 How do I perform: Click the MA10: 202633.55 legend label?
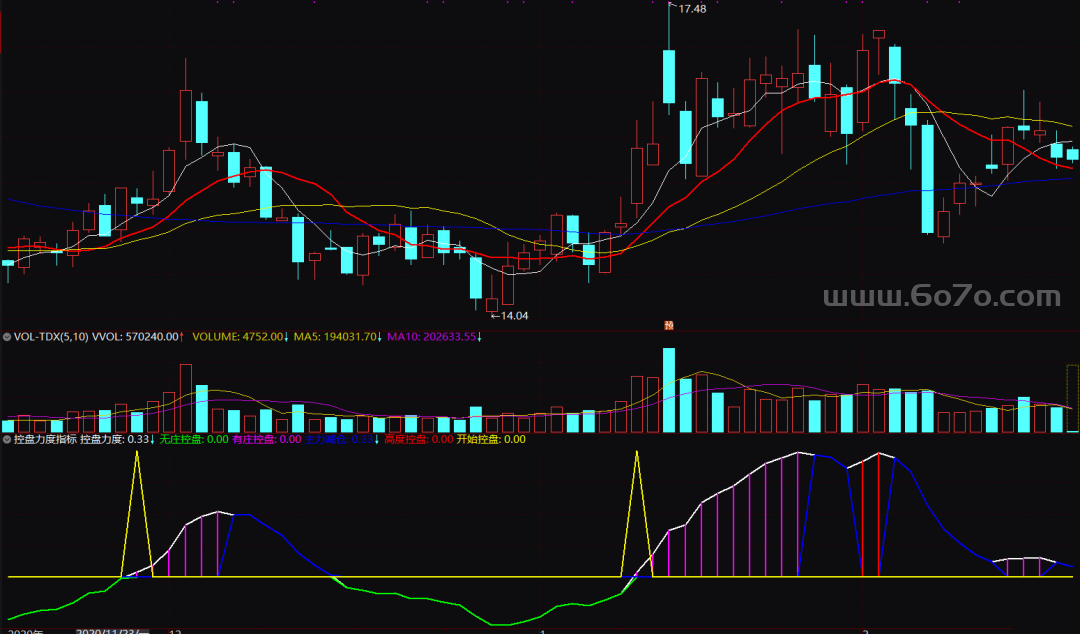[x=430, y=337]
